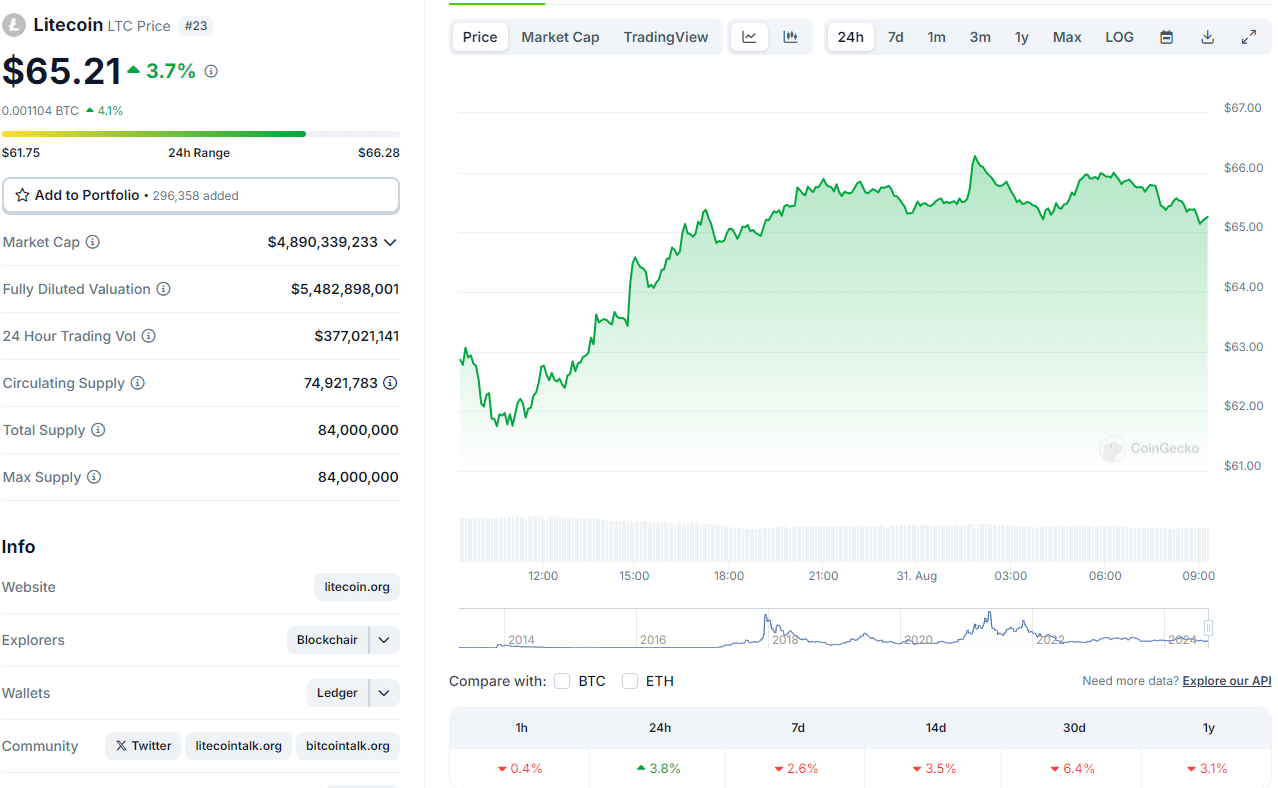The image size is (1278, 788).
Task: Click the 1h -0.4% change cell
Action: pos(520,768)
